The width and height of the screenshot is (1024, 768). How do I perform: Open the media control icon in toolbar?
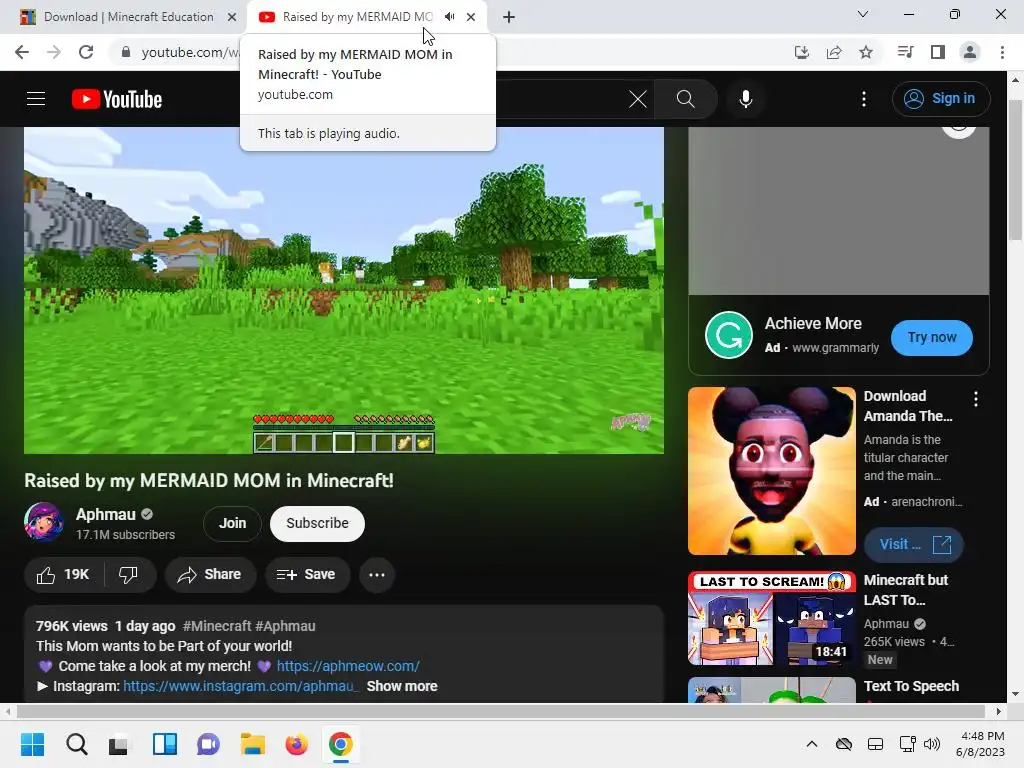pos(905,52)
